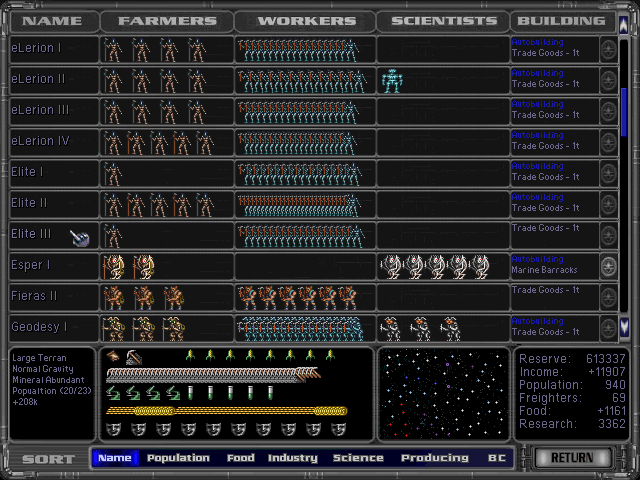Image resolution: width=640 pixels, height=480 pixels.
Task: Select the cyan android scientist on eLerion II
Action: pos(392,81)
